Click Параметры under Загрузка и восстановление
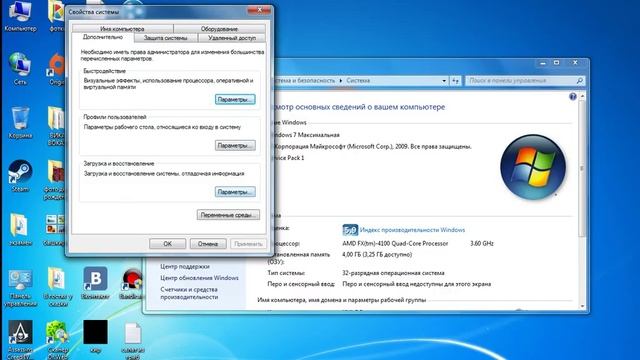Screen dimensions: 640x360 235,192
